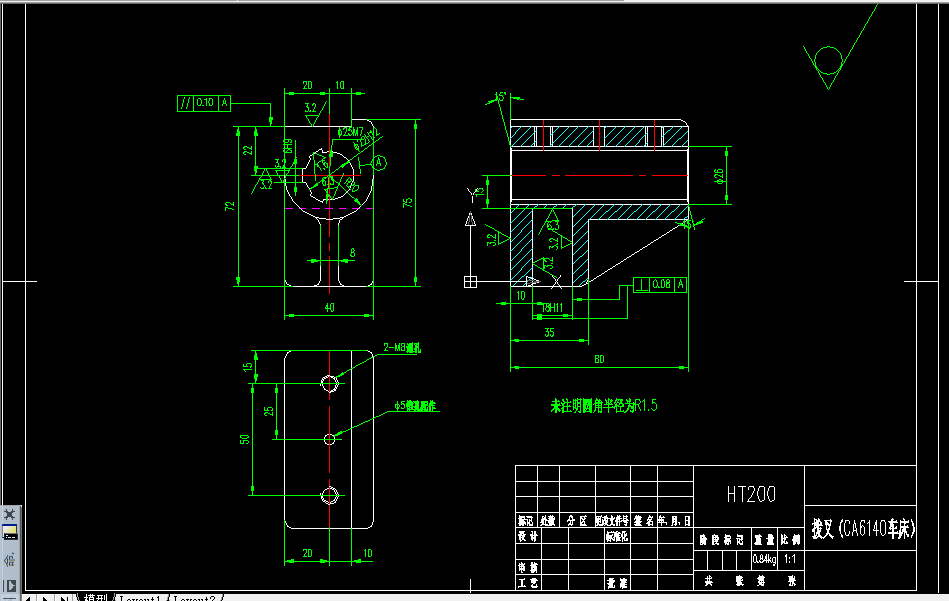Viewport: 949px width, 601px height.
Task: Close the floating command palette with the X icon
Action: coord(10,514)
